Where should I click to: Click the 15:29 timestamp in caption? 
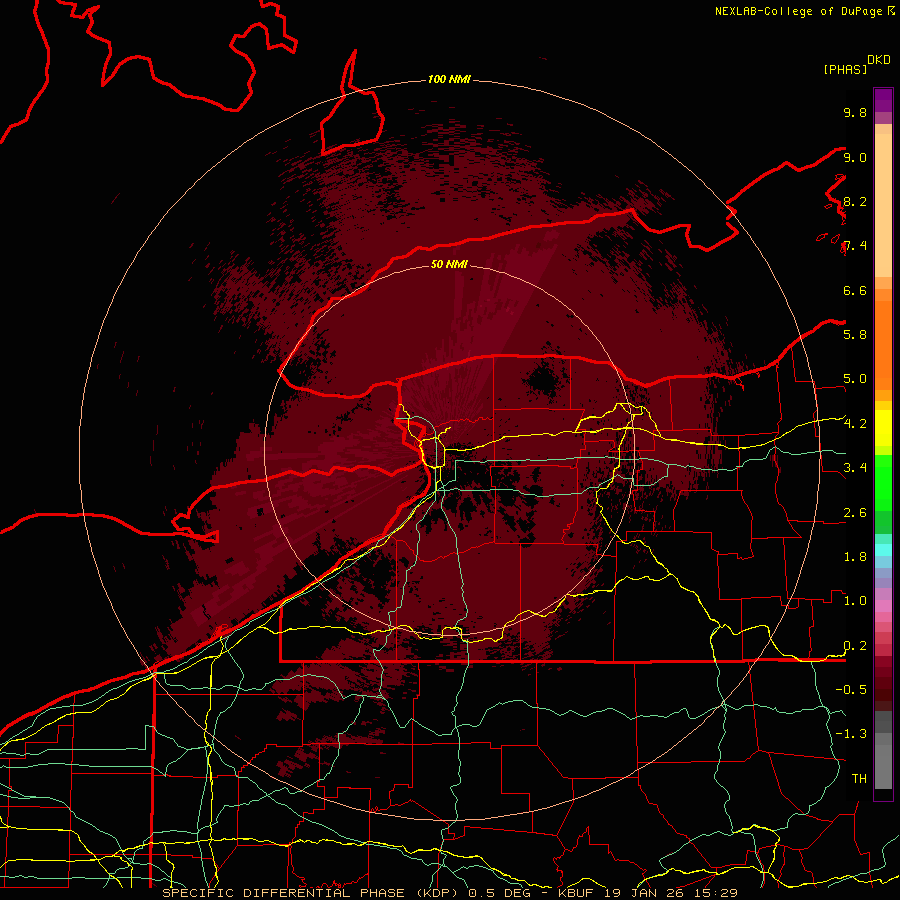(x=715, y=893)
